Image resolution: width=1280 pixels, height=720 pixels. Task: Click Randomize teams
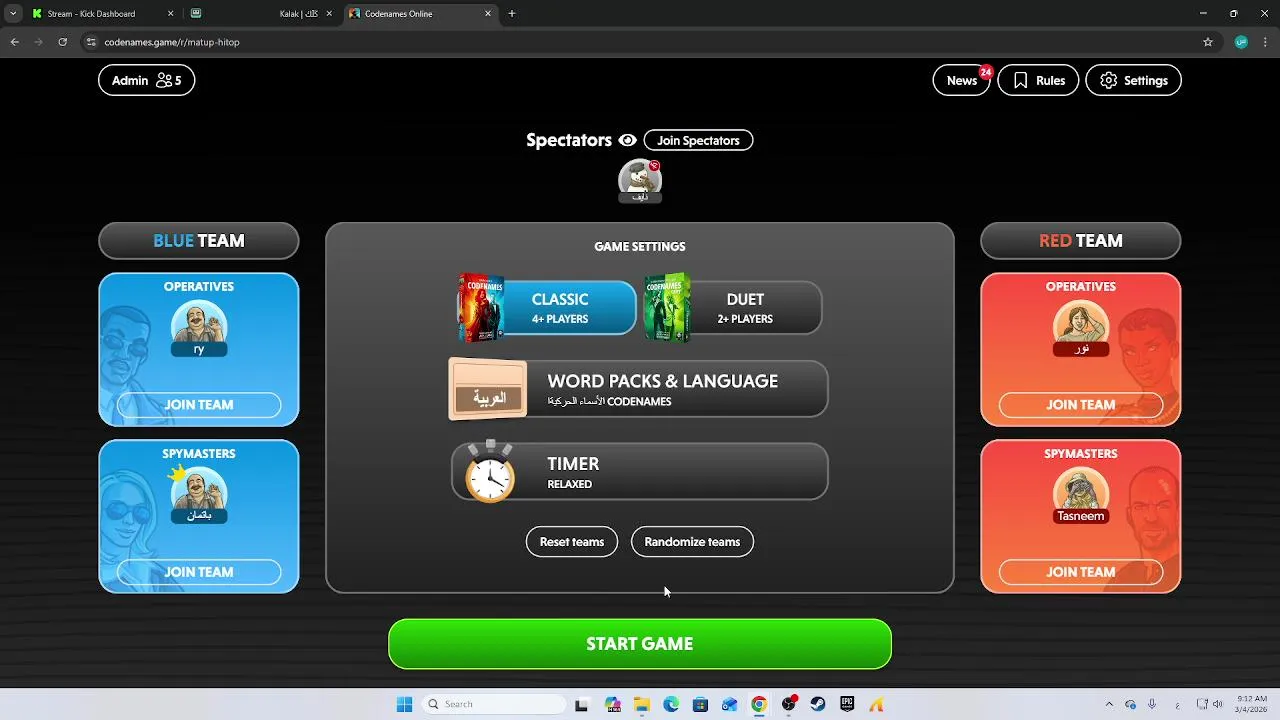pyautogui.click(x=692, y=542)
